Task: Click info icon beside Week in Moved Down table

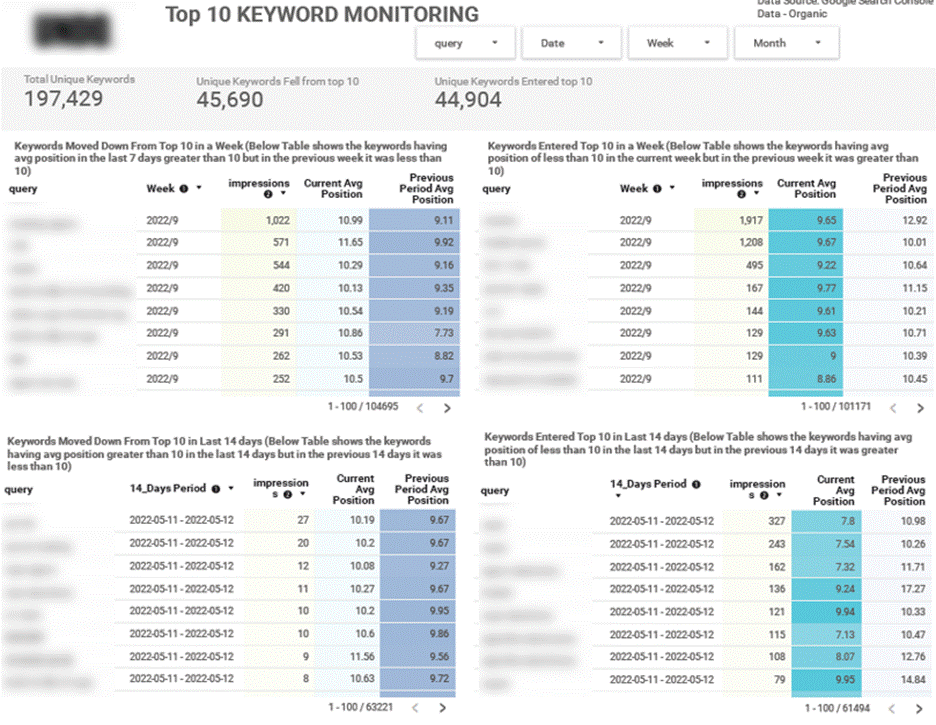Action: point(184,189)
